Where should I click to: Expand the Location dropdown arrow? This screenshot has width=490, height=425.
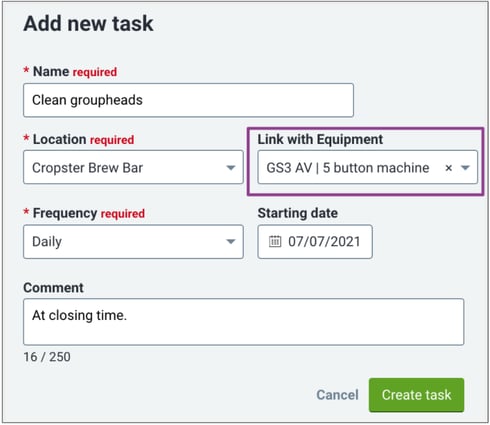[x=231, y=168]
